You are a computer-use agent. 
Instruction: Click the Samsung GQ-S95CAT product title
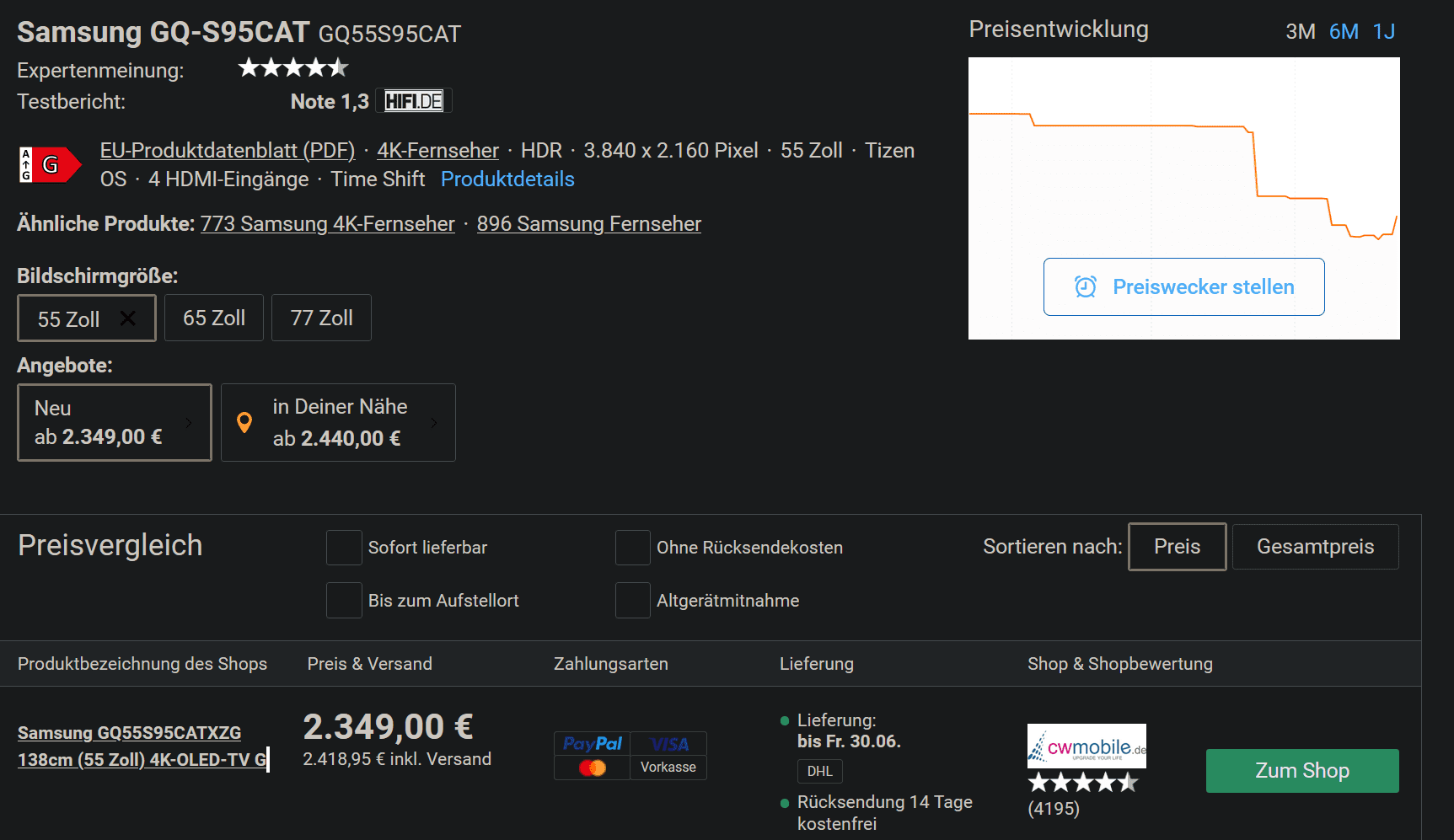tap(164, 32)
